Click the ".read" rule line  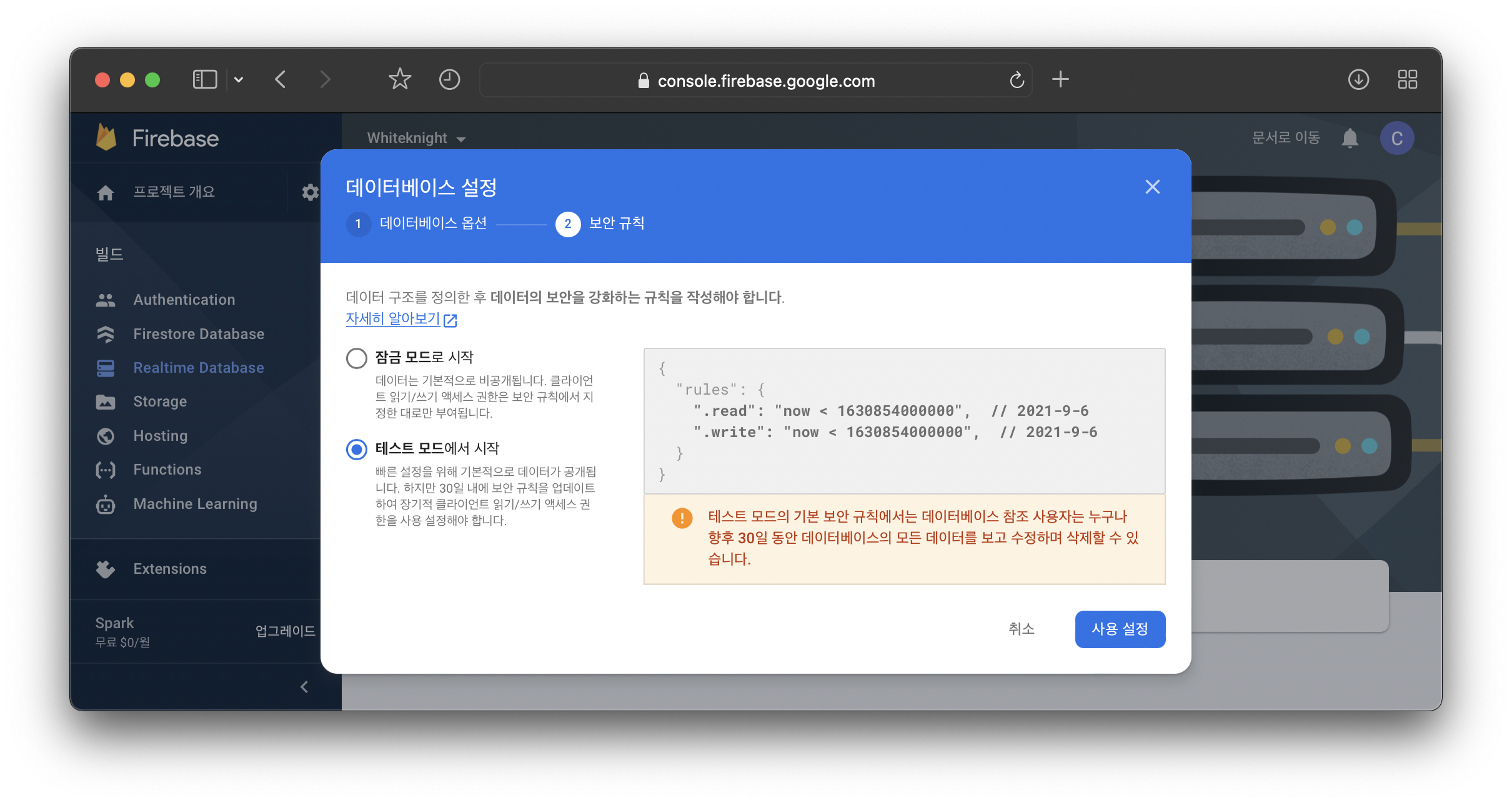pos(890,411)
